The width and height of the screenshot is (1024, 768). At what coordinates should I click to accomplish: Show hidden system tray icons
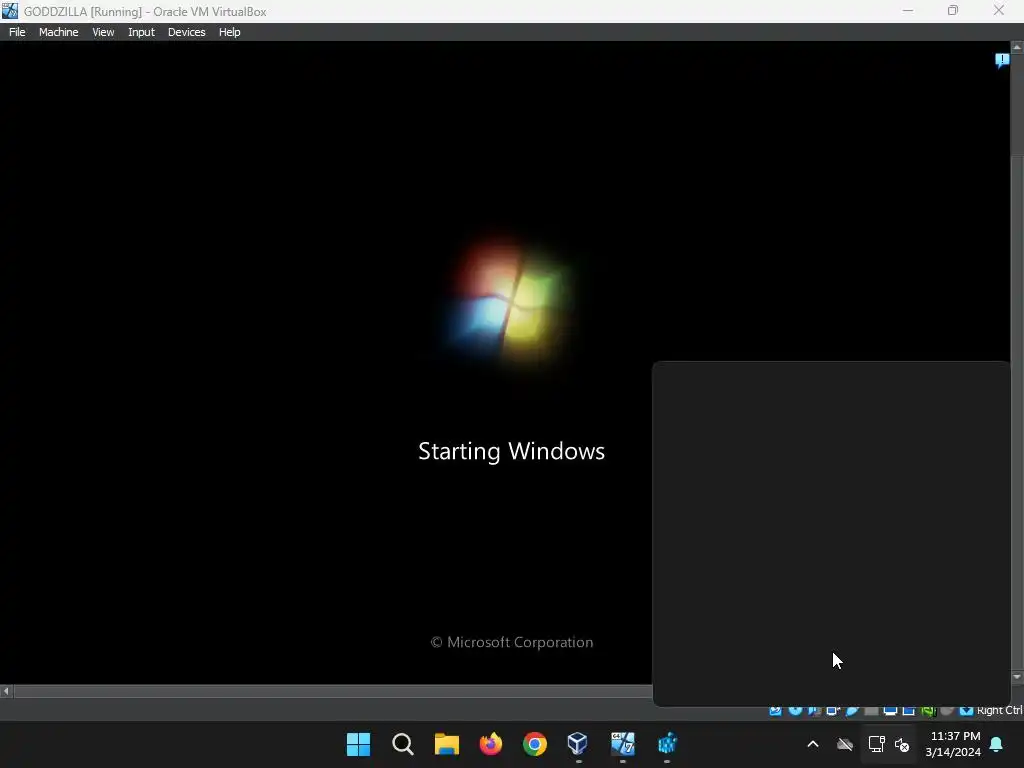coord(812,744)
